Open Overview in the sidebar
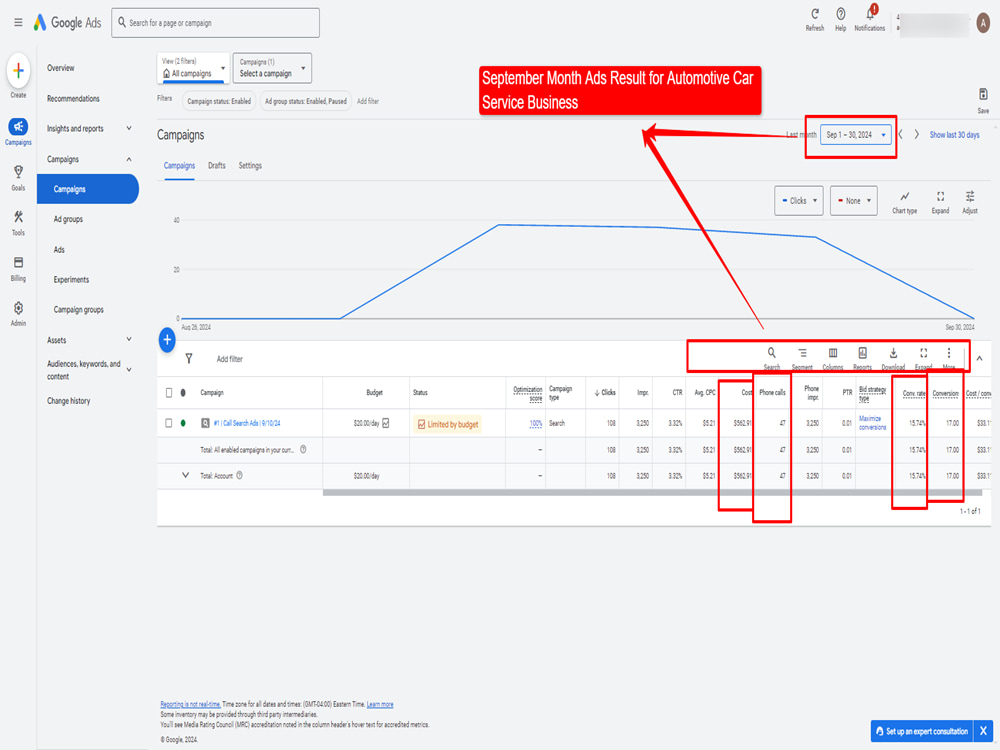The width and height of the screenshot is (1000, 750). (61, 68)
